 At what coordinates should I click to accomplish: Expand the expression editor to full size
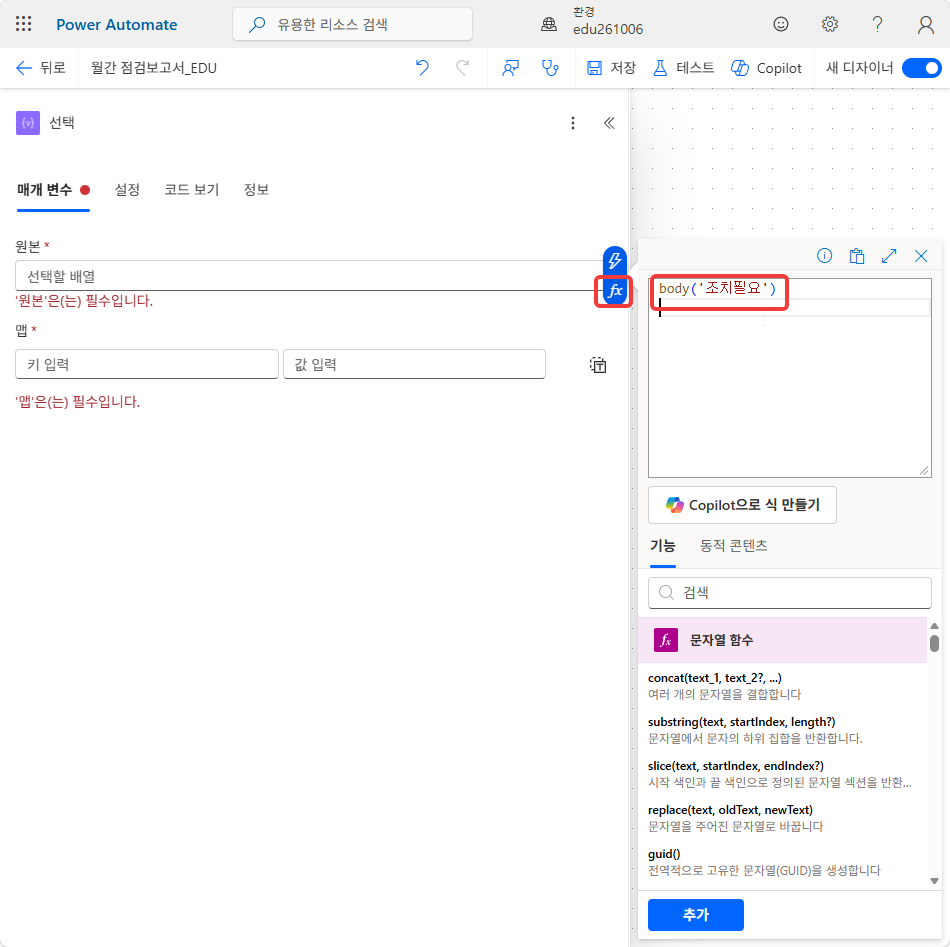(x=889, y=256)
